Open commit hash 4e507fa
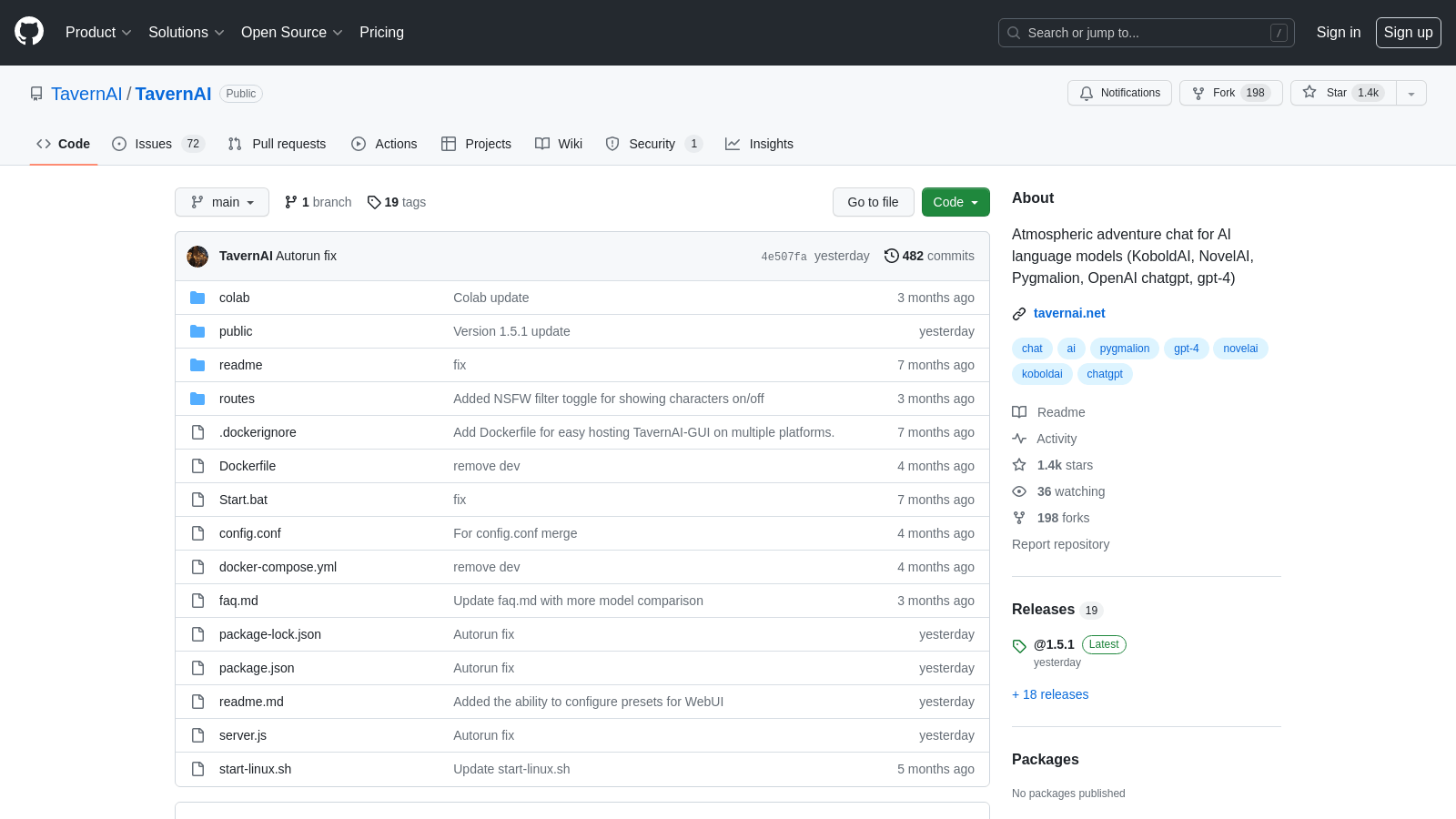 coord(784,257)
